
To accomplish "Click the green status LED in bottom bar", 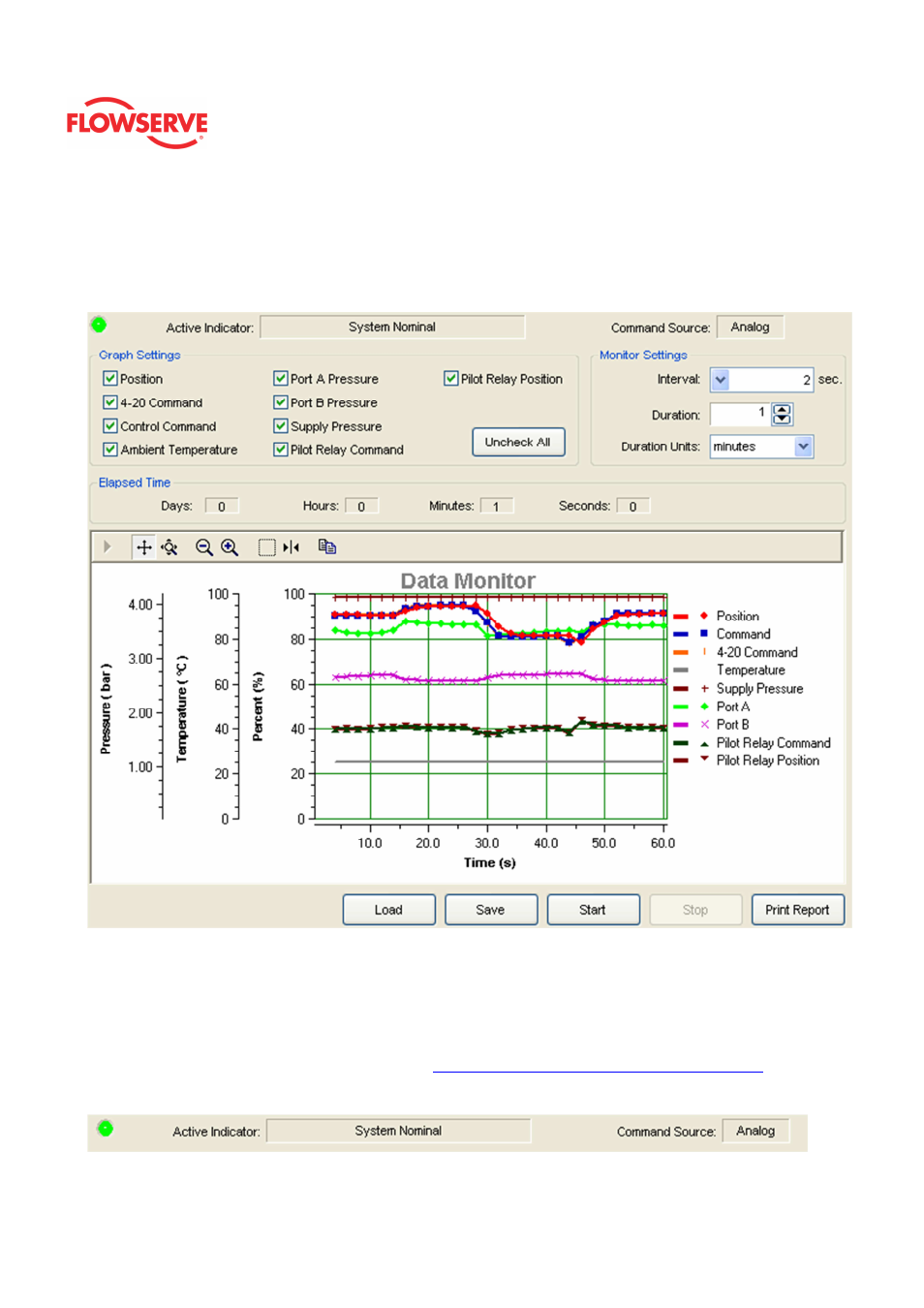I will point(106,1128).
